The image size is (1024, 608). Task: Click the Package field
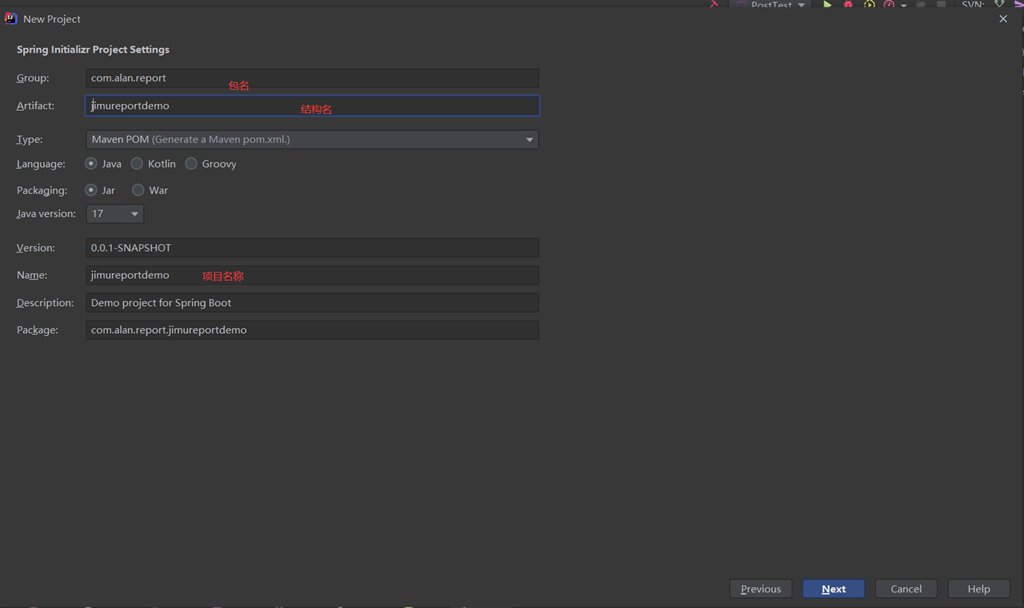[312, 330]
